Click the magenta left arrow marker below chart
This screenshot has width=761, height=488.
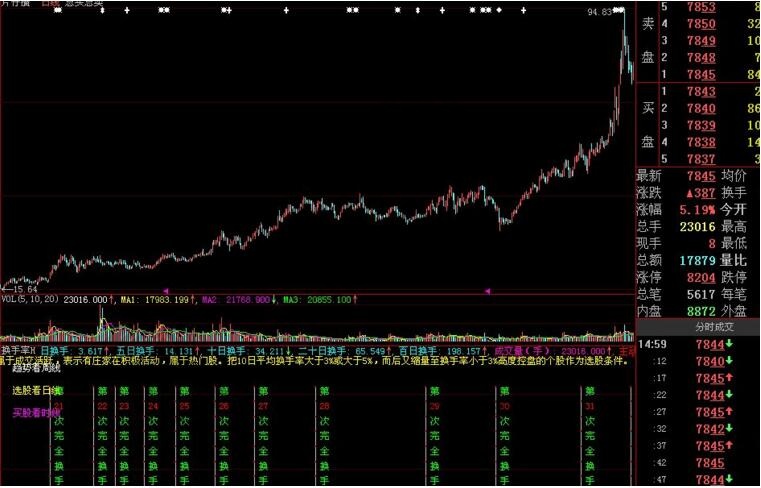pos(165,291)
